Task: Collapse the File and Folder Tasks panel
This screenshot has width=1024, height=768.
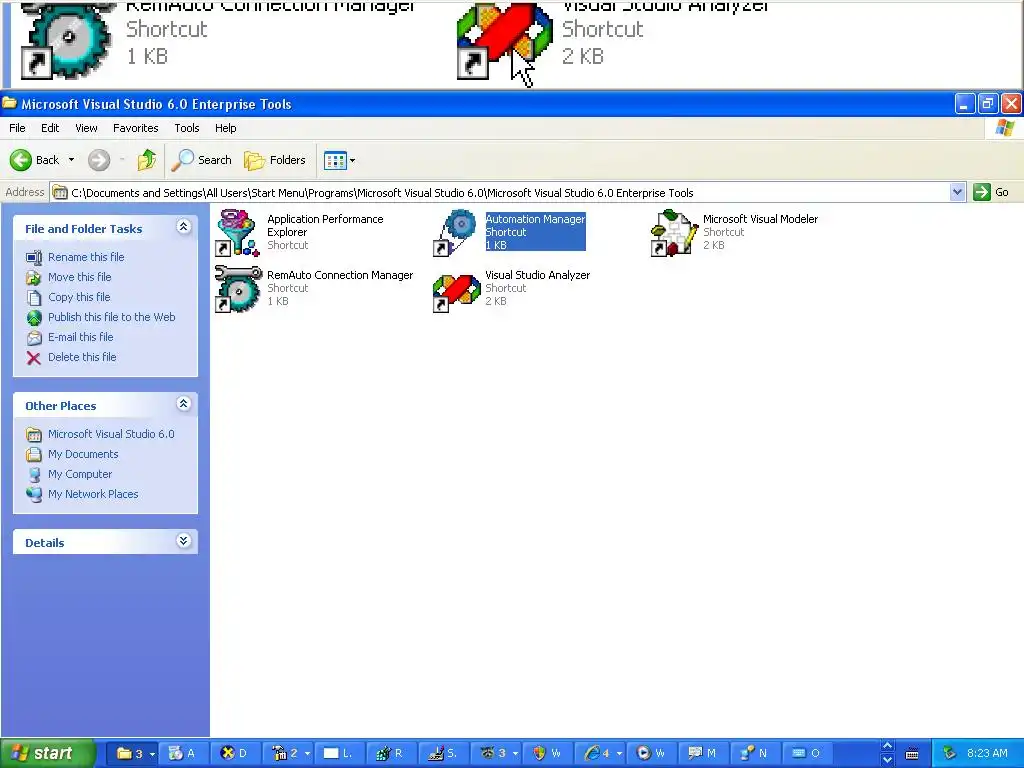Action: click(184, 227)
